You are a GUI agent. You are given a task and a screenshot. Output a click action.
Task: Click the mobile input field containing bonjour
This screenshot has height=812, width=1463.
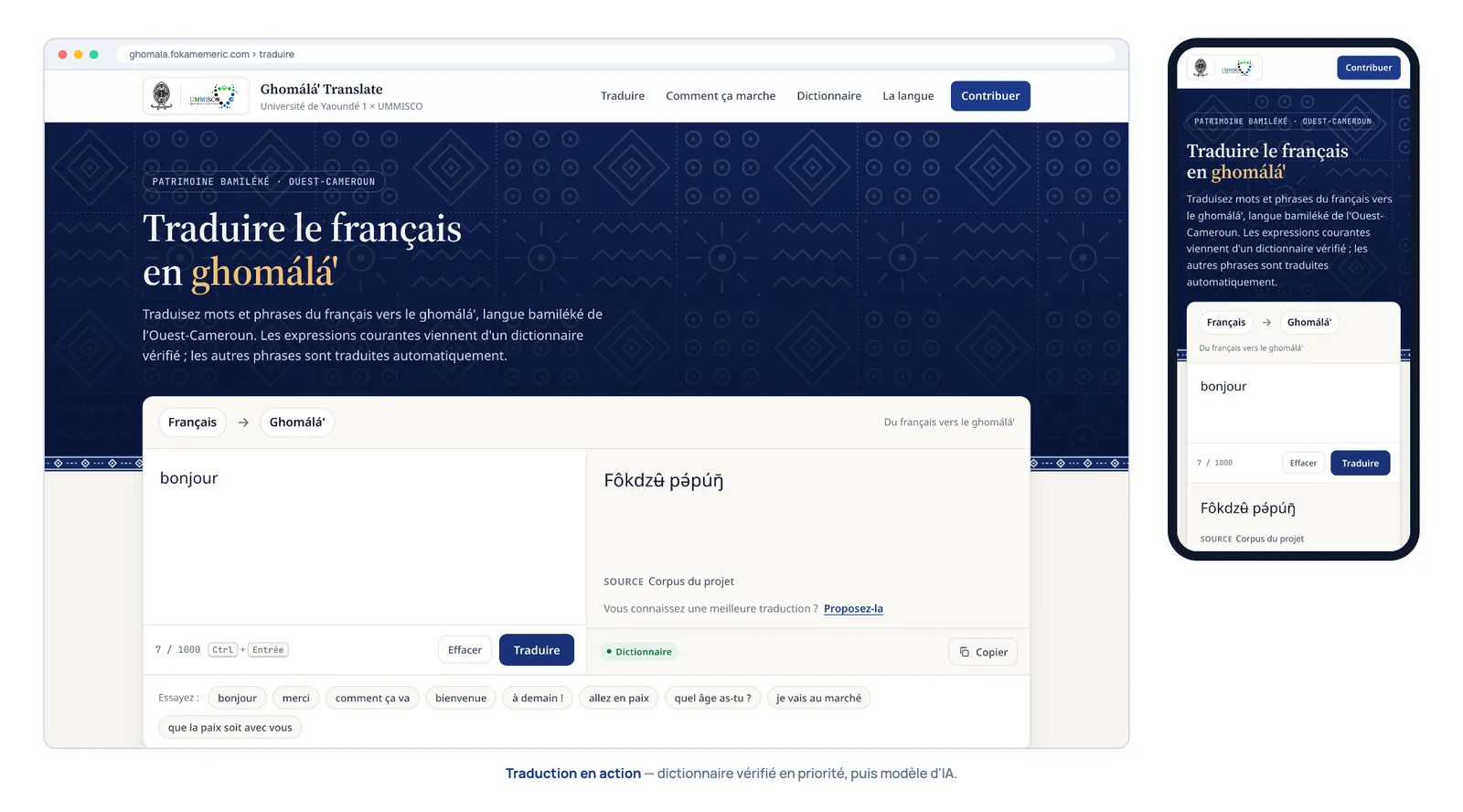1293,403
